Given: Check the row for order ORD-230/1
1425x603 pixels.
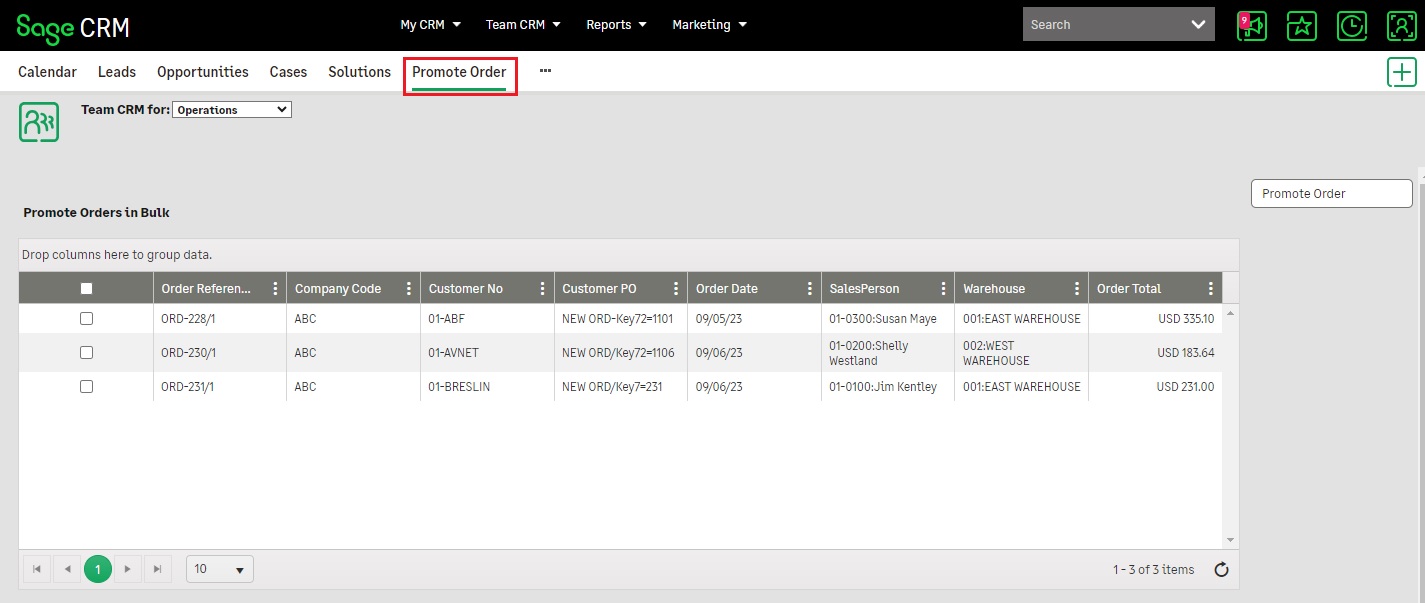Looking at the screenshot, I should coord(86,352).
